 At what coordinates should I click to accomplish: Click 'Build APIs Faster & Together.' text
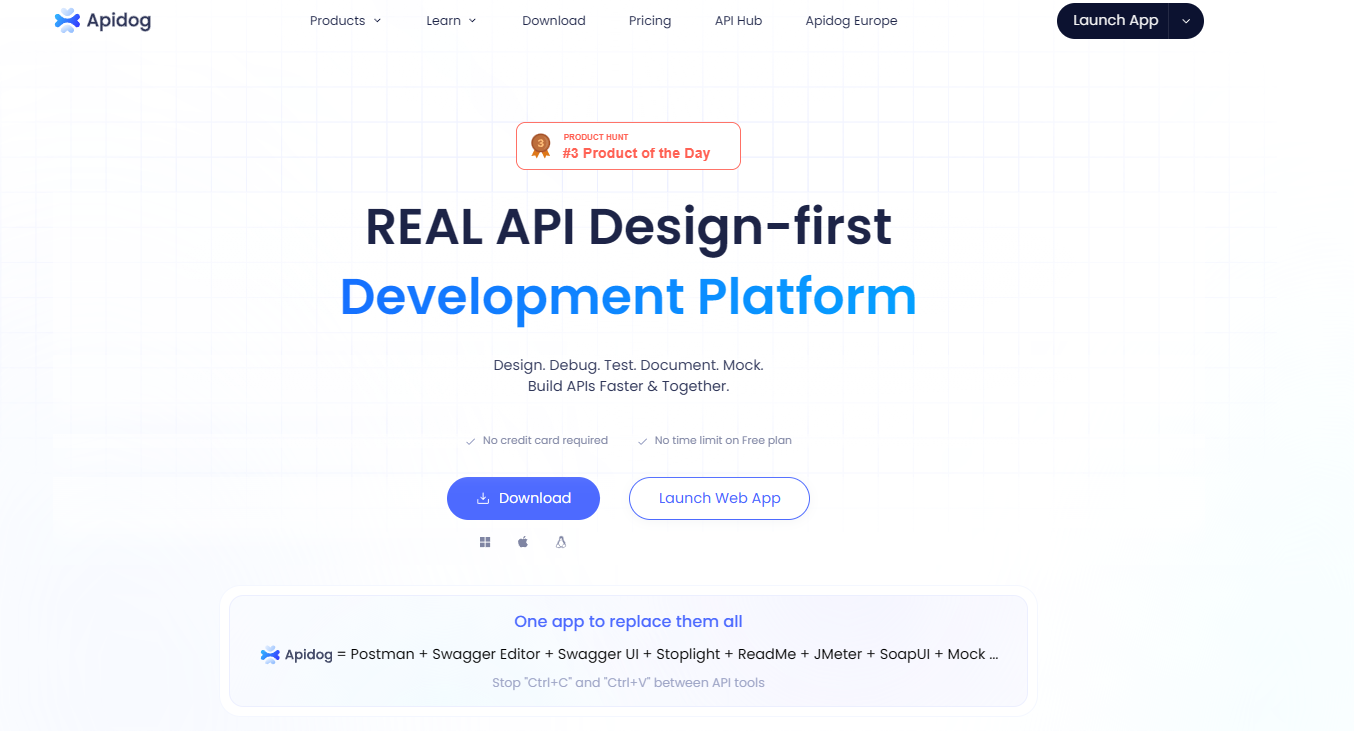(628, 386)
